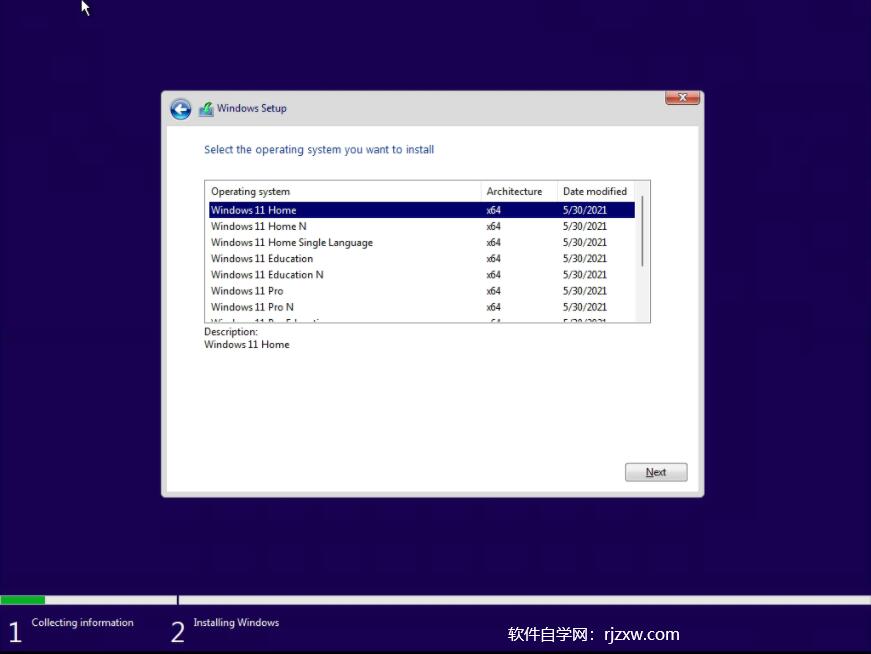Click the rjzxw.com website text
Image resolution: width=871 pixels, height=654 pixels.
coord(641,634)
